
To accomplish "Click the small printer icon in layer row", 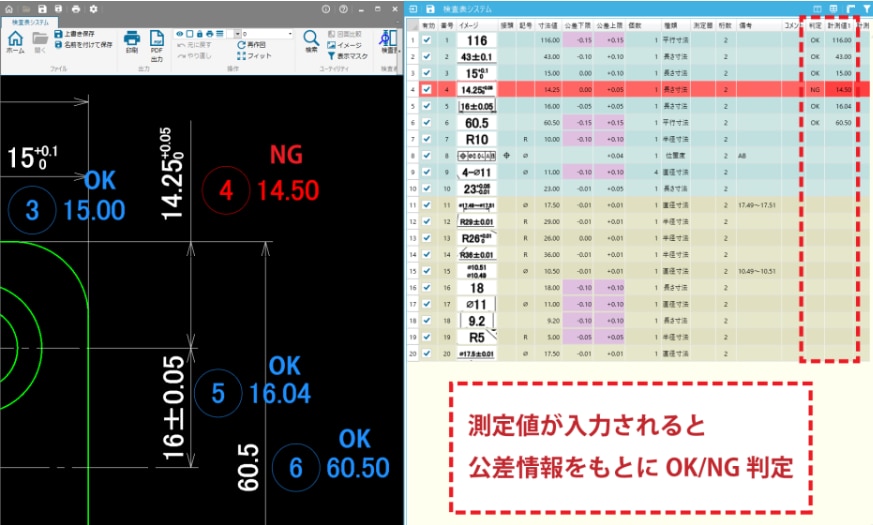I will [209, 34].
